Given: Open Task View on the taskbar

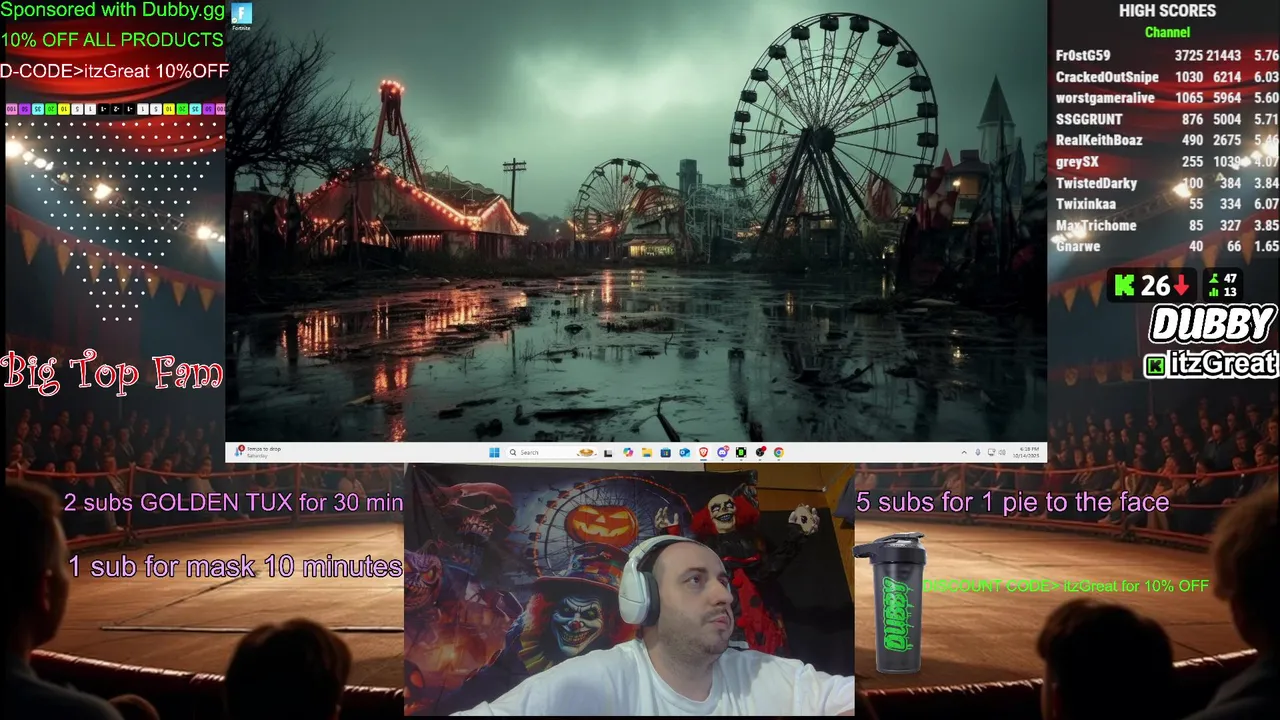Looking at the screenshot, I should pyautogui.click(x=608, y=452).
